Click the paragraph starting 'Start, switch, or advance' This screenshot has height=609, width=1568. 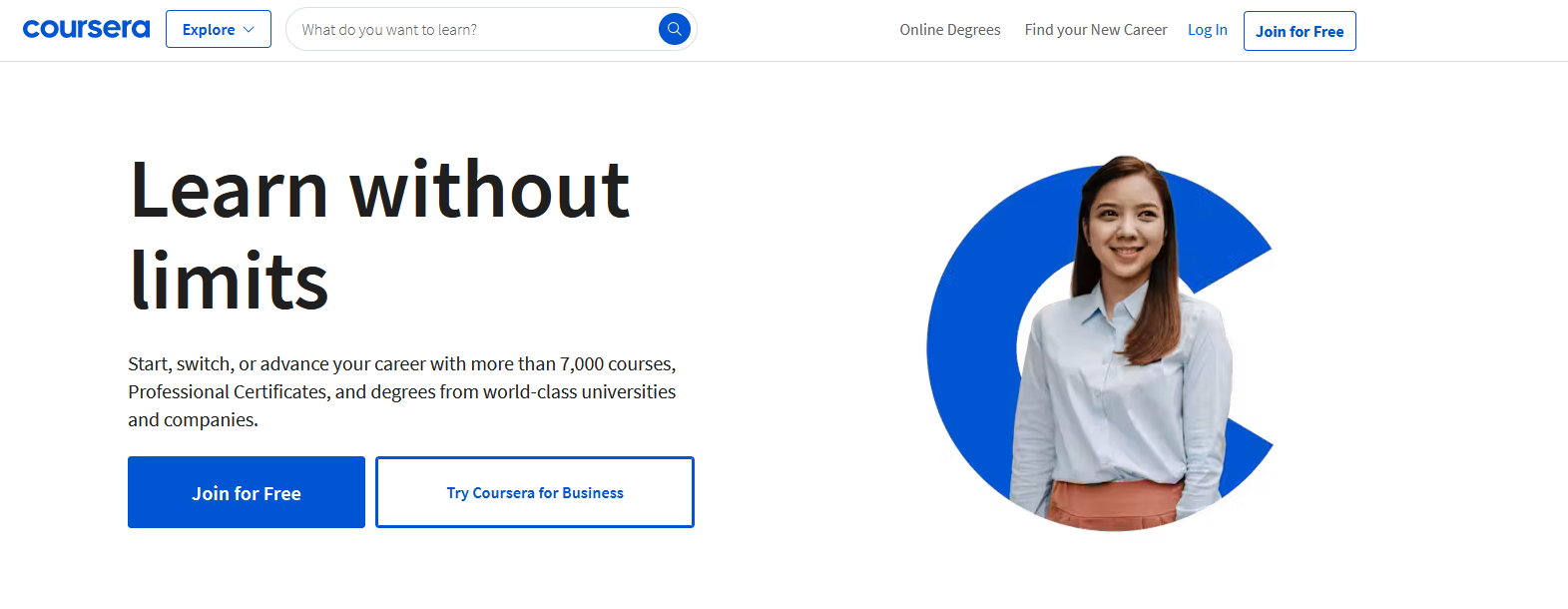pyautogui.click(x=402, y=391)
